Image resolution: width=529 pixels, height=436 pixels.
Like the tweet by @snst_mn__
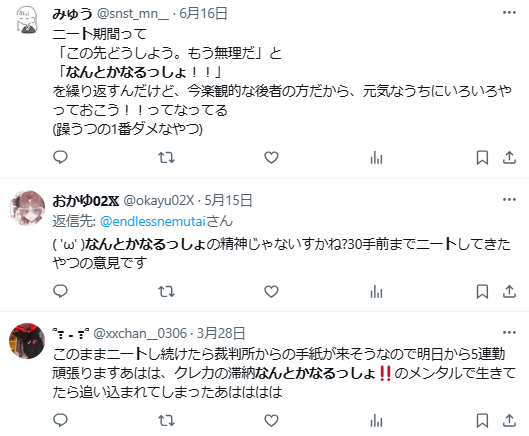(271, 157)
